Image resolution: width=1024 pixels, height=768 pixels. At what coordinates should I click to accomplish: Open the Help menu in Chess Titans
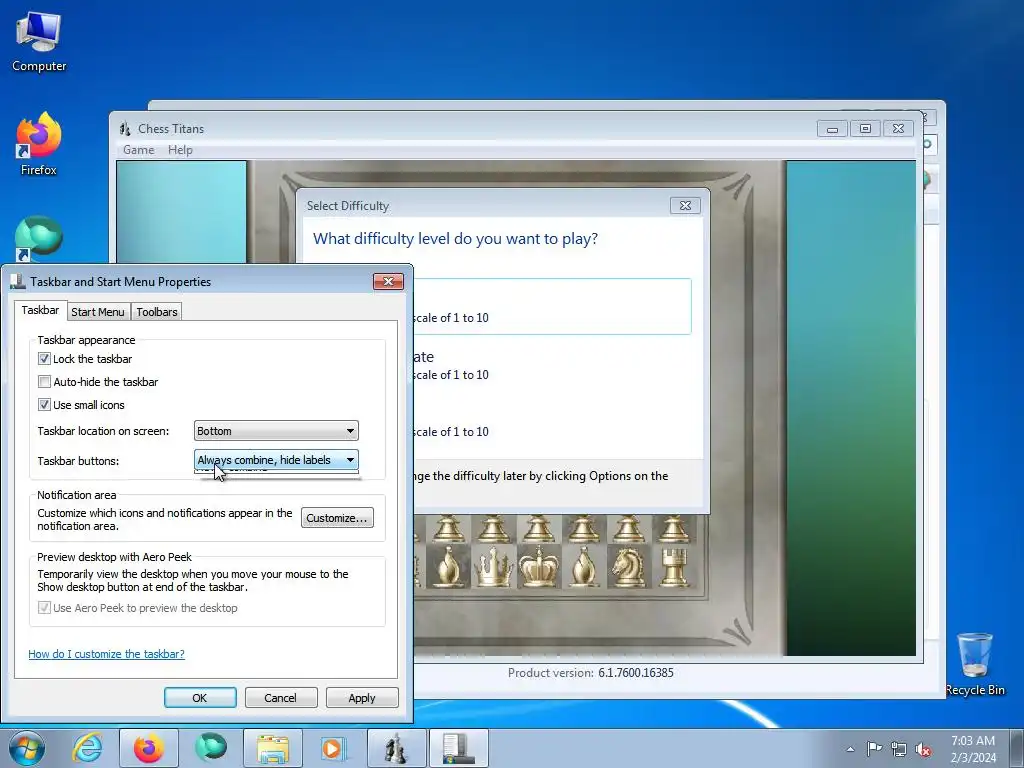(180, 150)
